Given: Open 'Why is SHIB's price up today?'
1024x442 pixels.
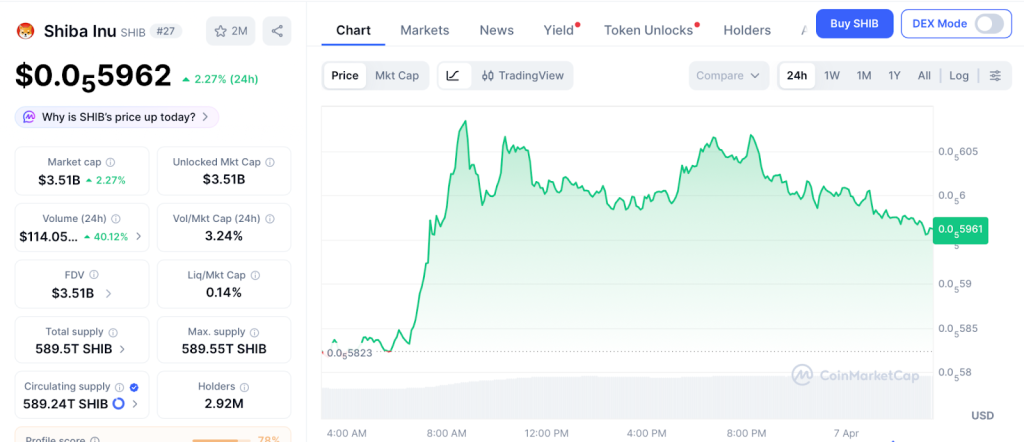Looking at the screenshot, I should [116, 117].
